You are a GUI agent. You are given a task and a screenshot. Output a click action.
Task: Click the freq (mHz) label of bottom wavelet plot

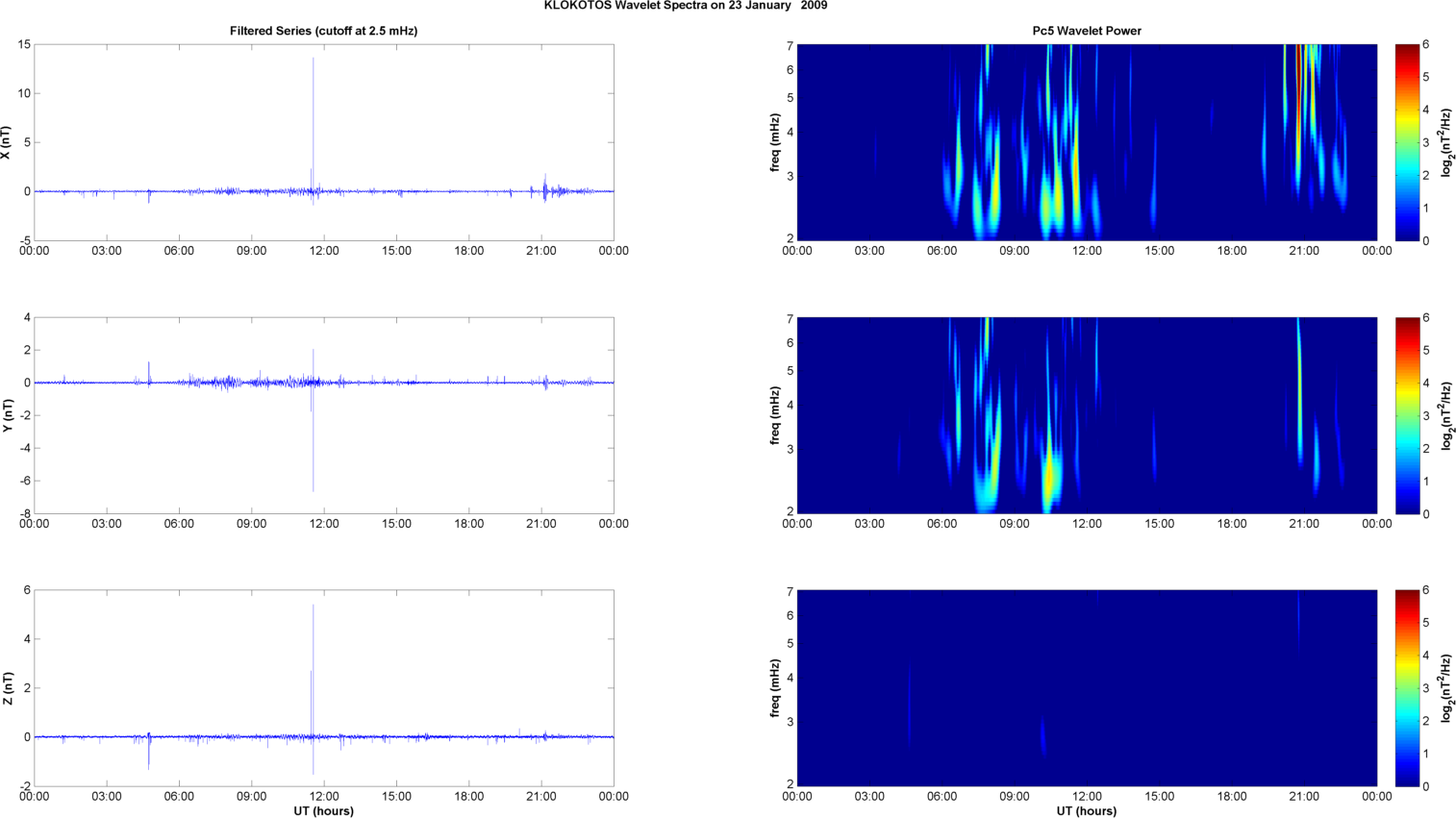[774, 688]
